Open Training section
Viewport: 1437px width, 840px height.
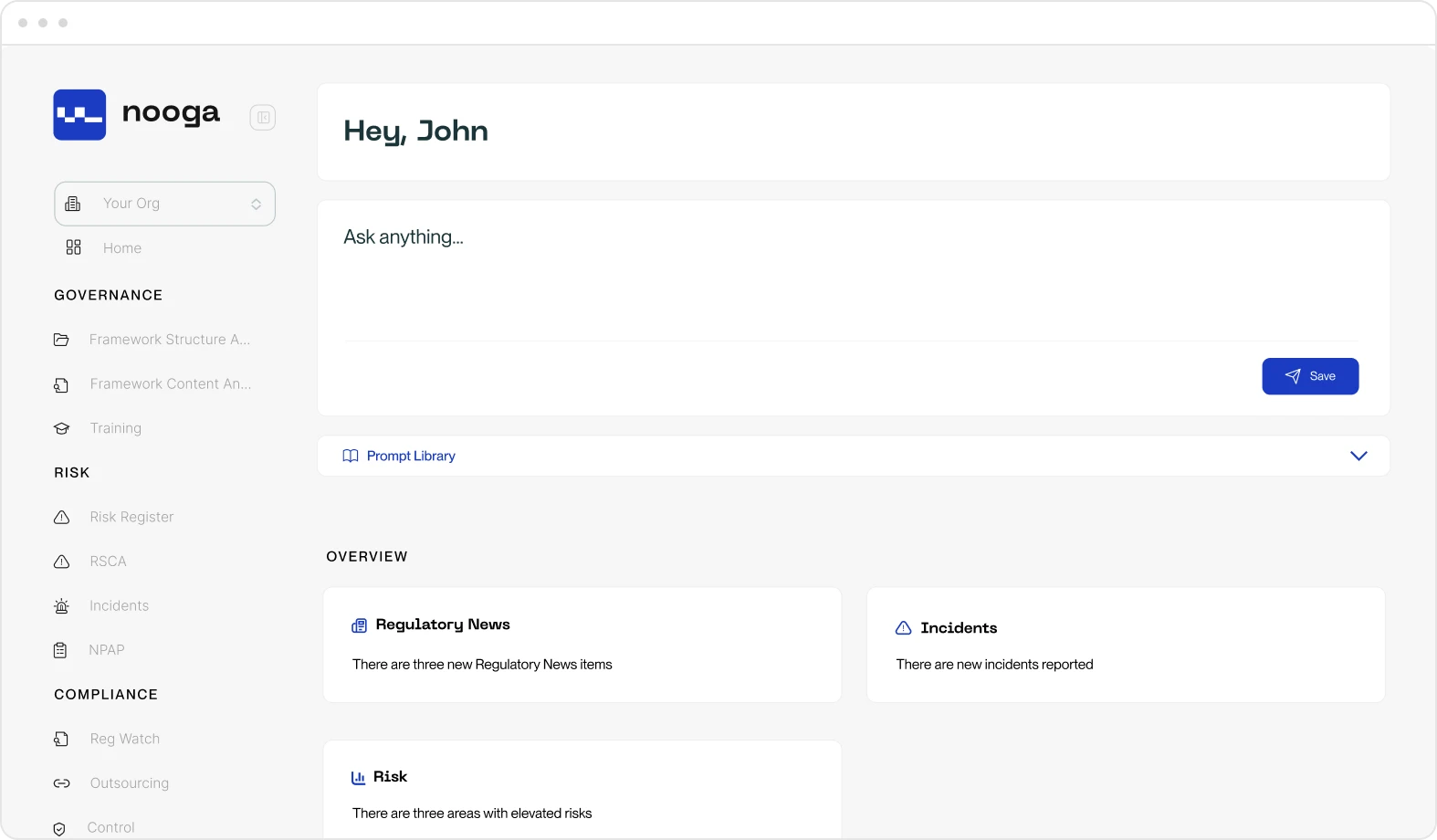[x=116, y=428]
